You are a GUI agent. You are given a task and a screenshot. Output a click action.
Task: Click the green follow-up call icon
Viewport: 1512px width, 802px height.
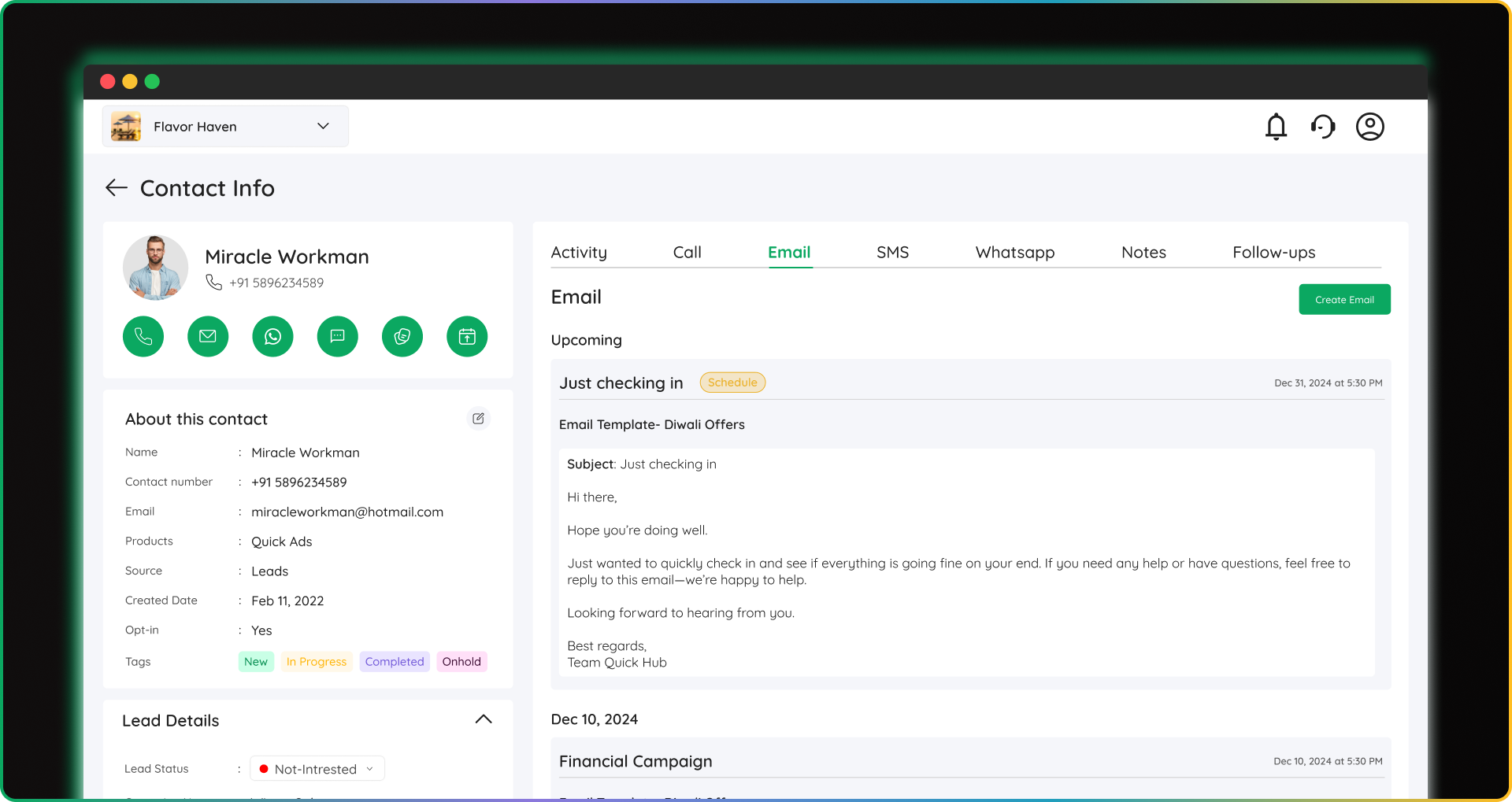402,337
